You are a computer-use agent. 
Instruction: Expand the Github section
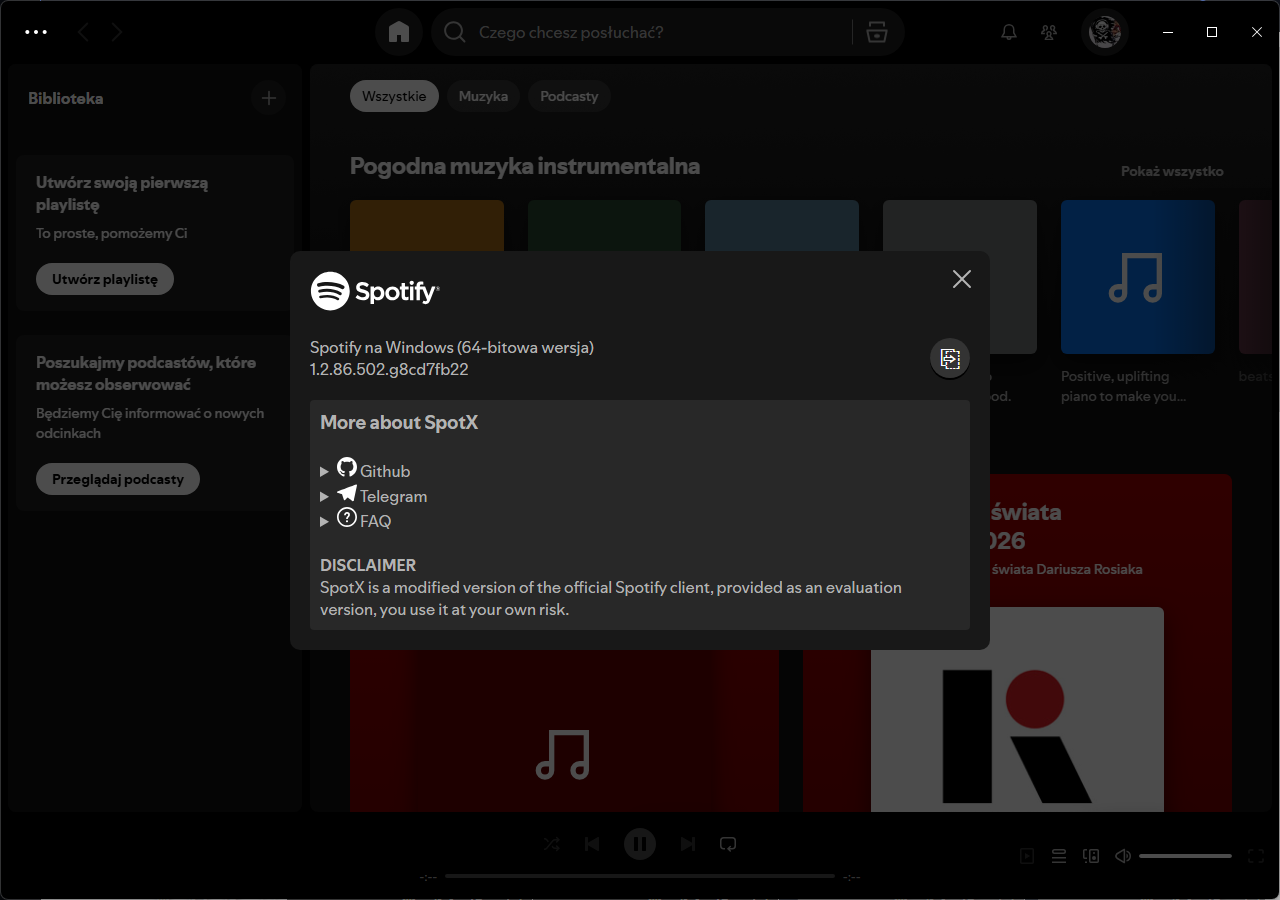tap(365, 470)
